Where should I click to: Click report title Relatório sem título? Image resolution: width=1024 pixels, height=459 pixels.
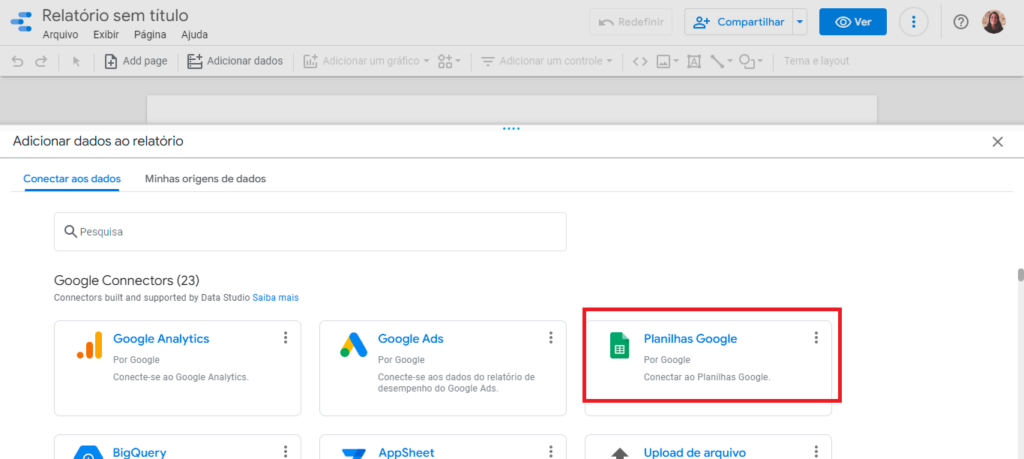[x=115, y=15]
